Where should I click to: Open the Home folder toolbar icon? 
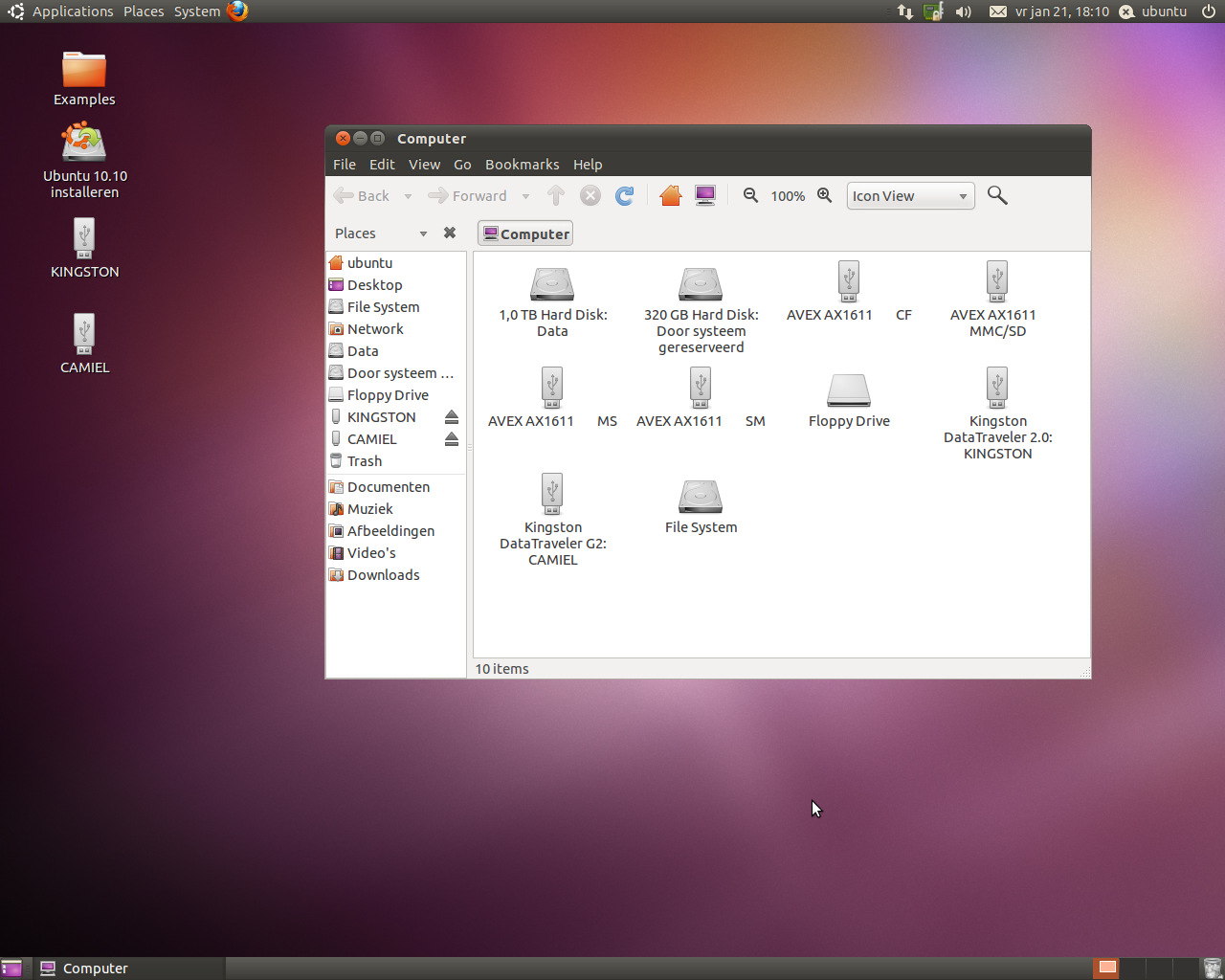click(x=670, y=195)
